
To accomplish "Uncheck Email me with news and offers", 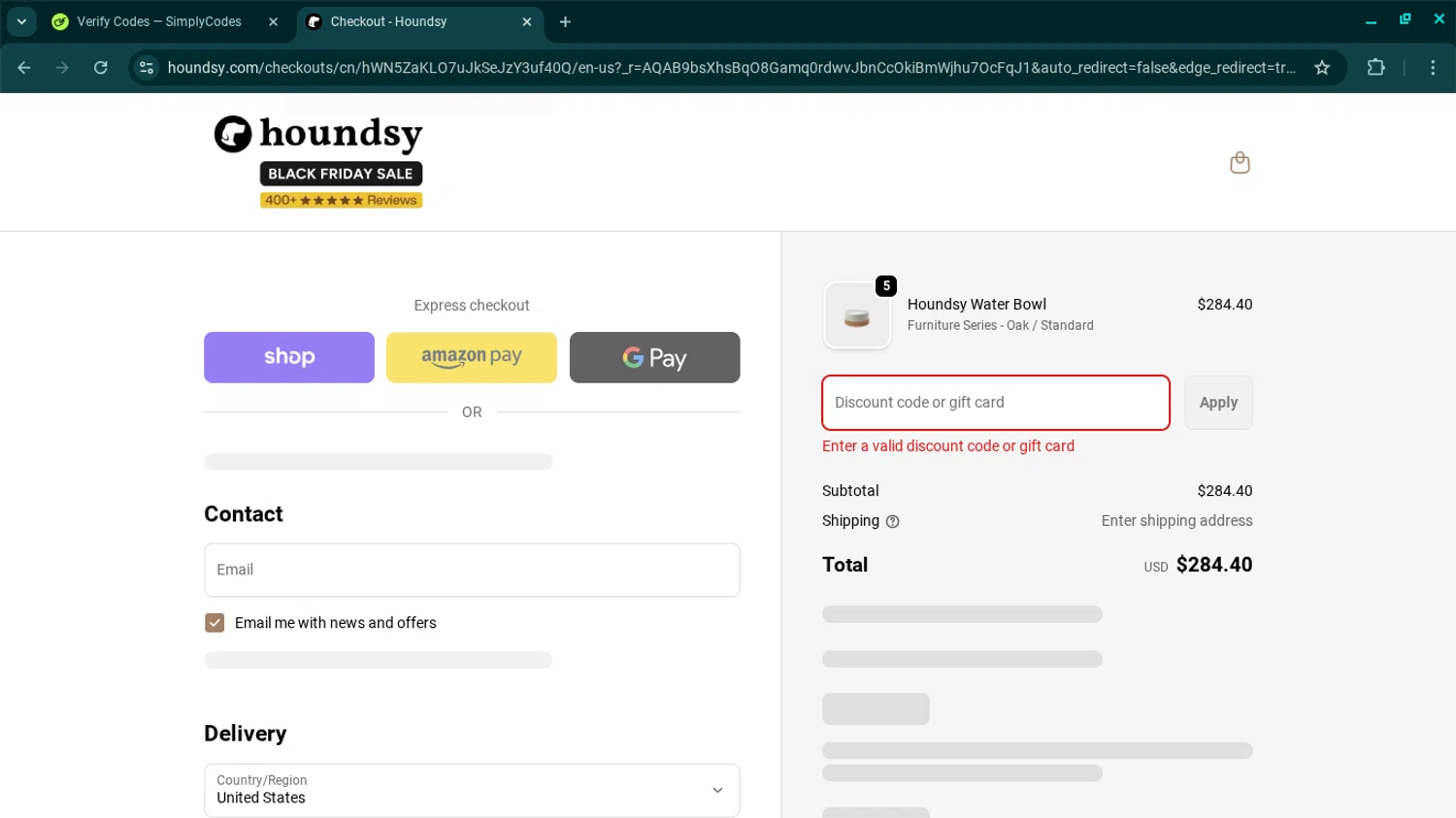I will pos(215,623).
